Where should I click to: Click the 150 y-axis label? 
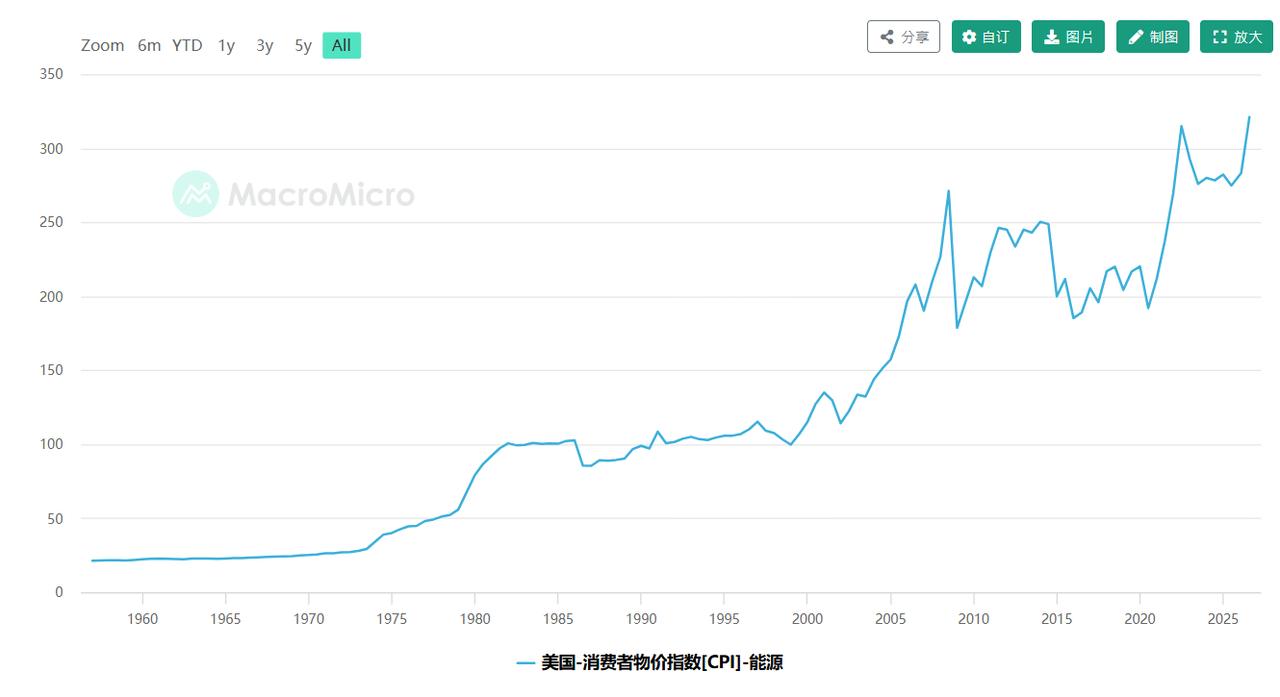(x=51, y=371)
